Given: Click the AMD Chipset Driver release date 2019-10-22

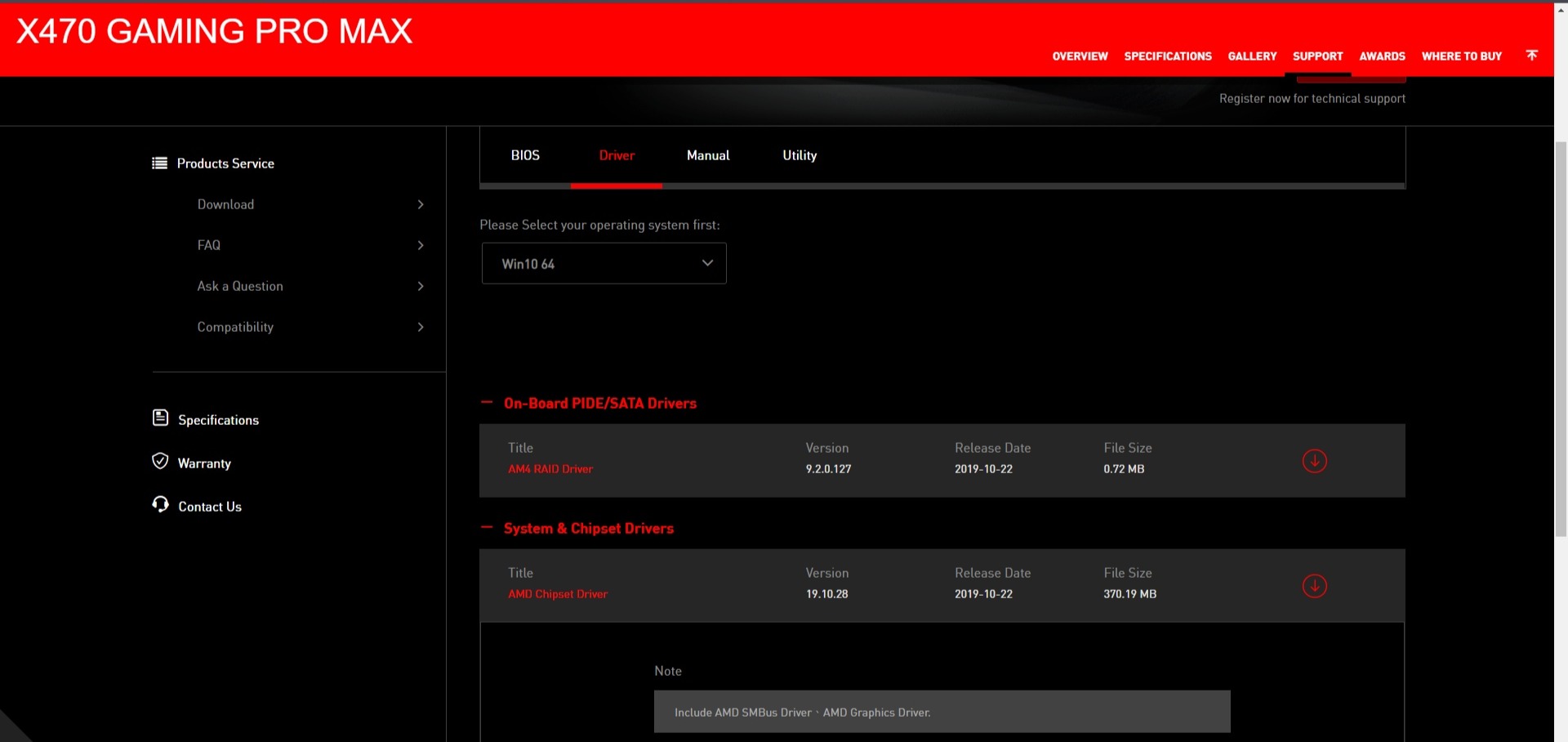Looking at the screenshot, I should click(x=983, y=594).
